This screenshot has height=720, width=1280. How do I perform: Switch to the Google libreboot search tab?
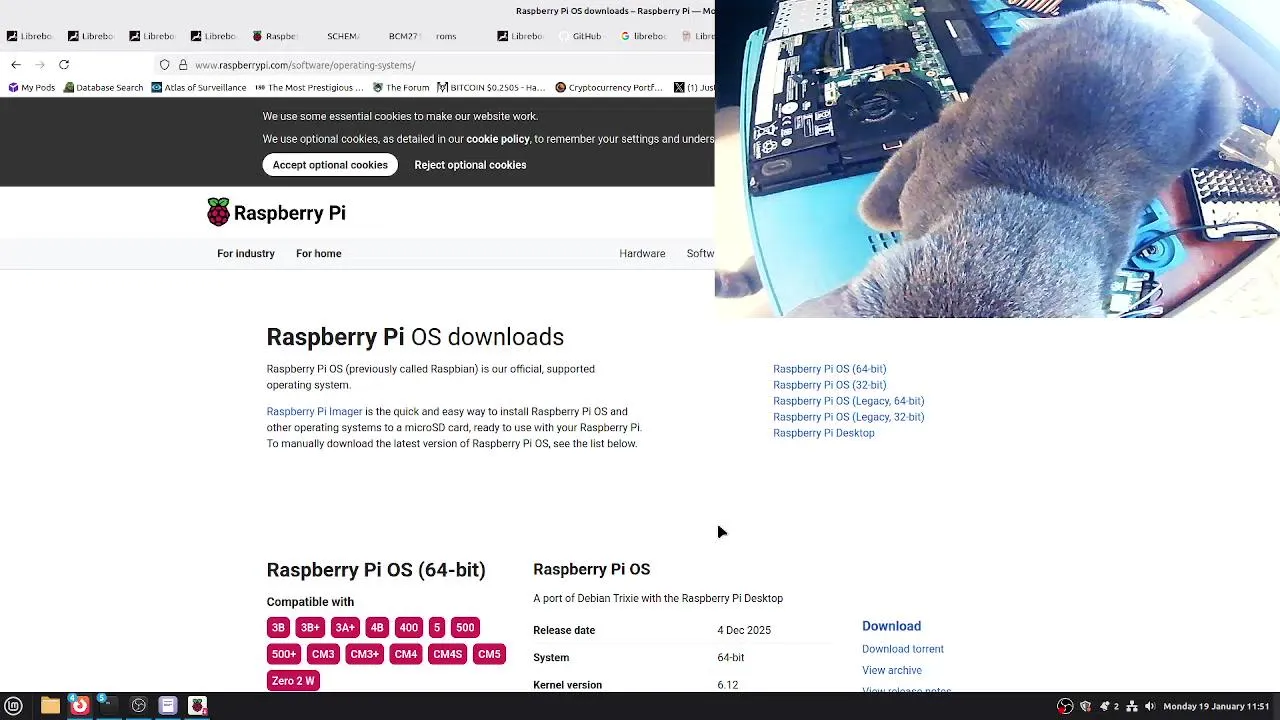click(x=643, y=36)
